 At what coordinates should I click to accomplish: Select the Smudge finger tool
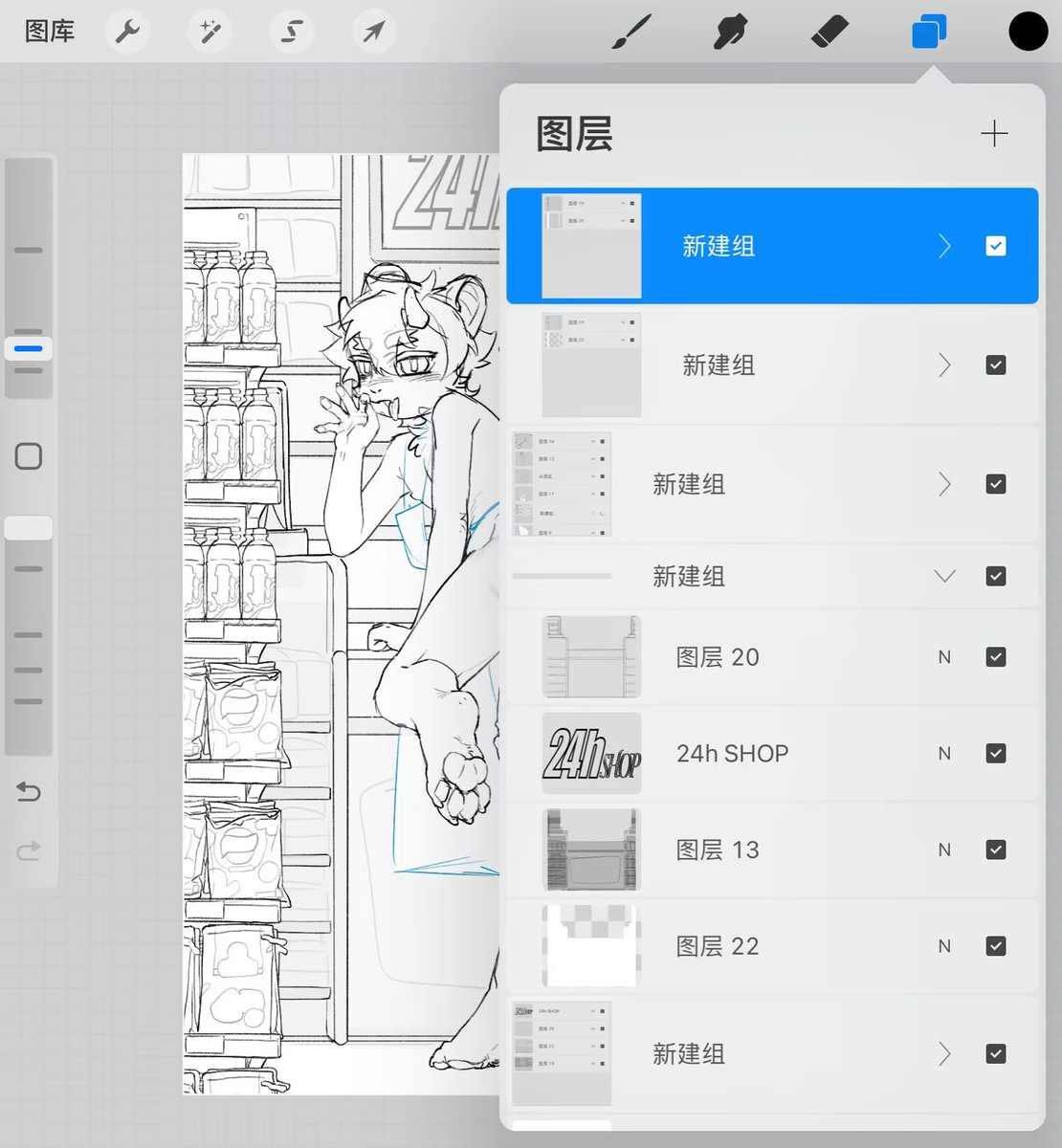pyautogui.click(x=731, y=32)
